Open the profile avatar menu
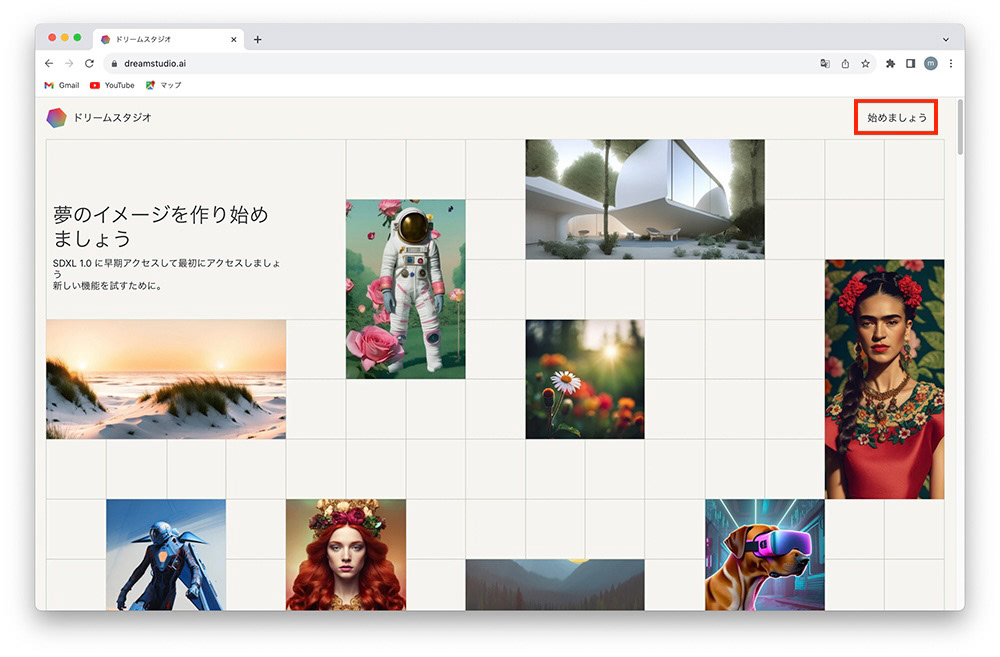1000x657 pixels. (930, 63)
